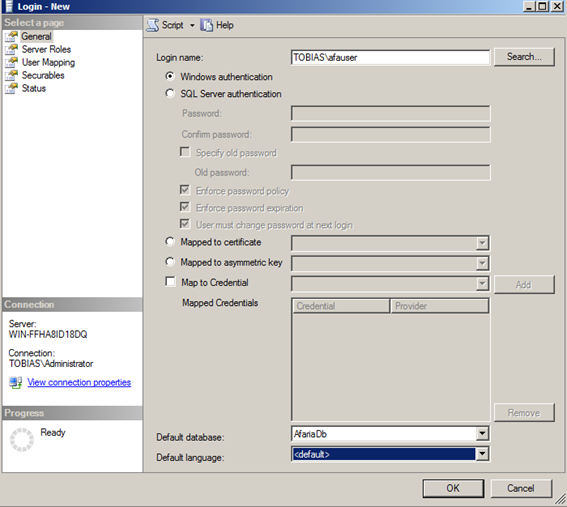Click the Status page icon

[11, 88]
